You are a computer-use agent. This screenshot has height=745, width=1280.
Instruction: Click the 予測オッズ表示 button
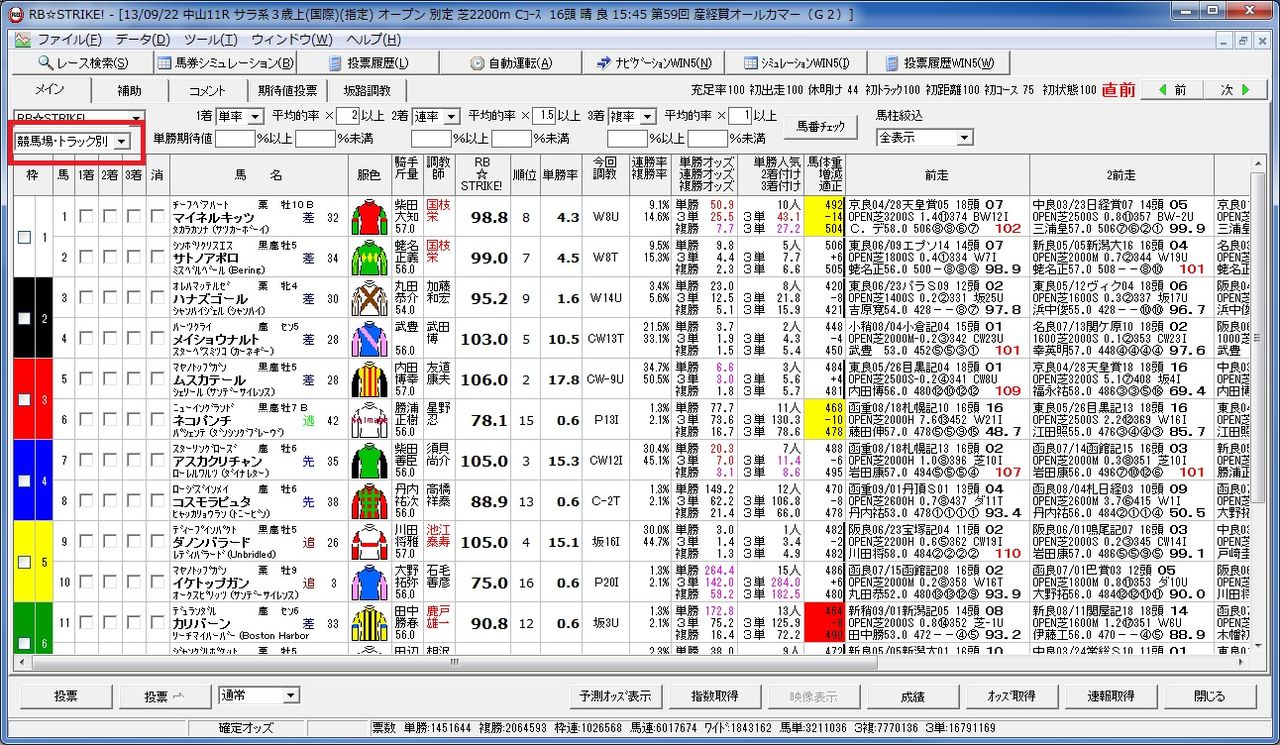(615, 696)
